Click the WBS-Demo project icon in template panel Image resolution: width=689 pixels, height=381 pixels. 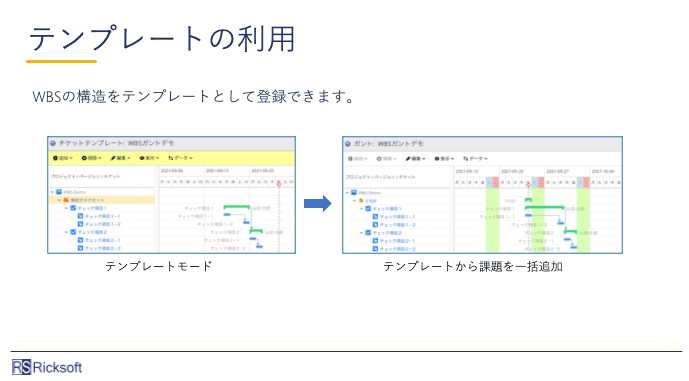(59, 192)
